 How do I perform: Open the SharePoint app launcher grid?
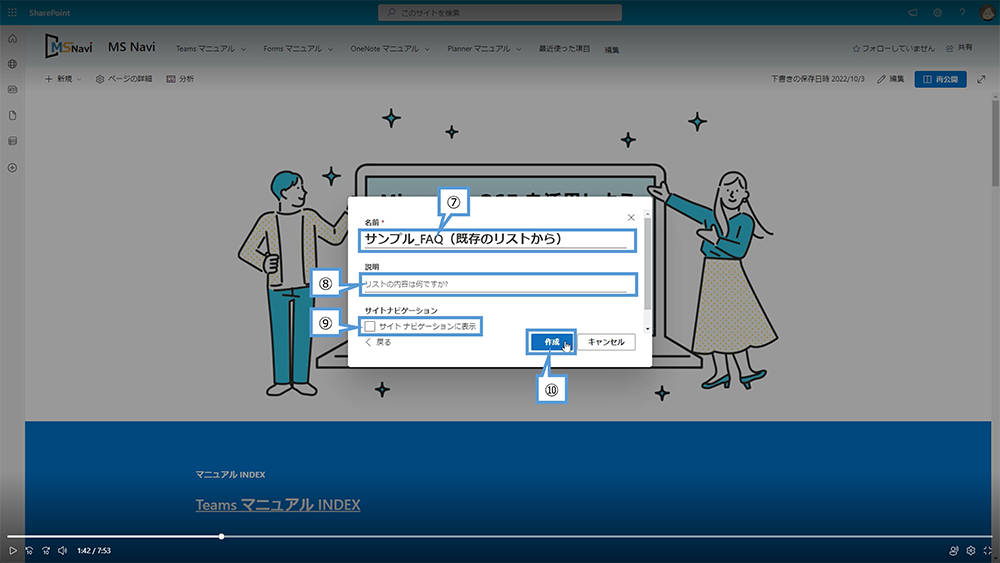(12, 13)
